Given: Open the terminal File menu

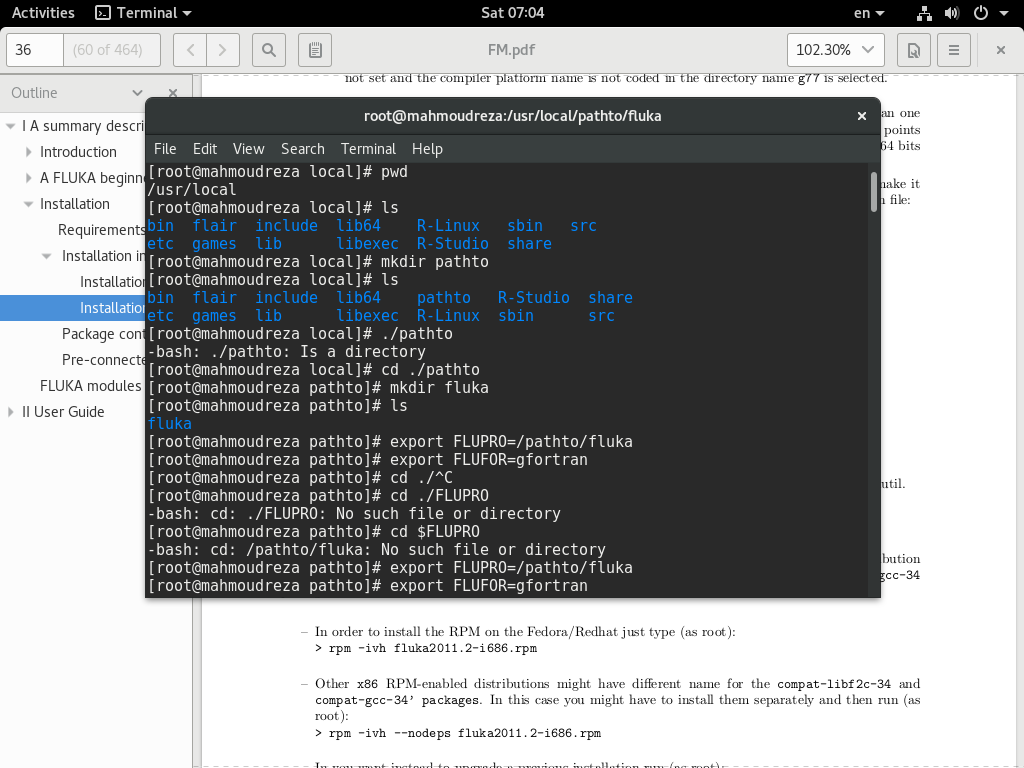Looking at the screenshot, I should tap(165, 149).
